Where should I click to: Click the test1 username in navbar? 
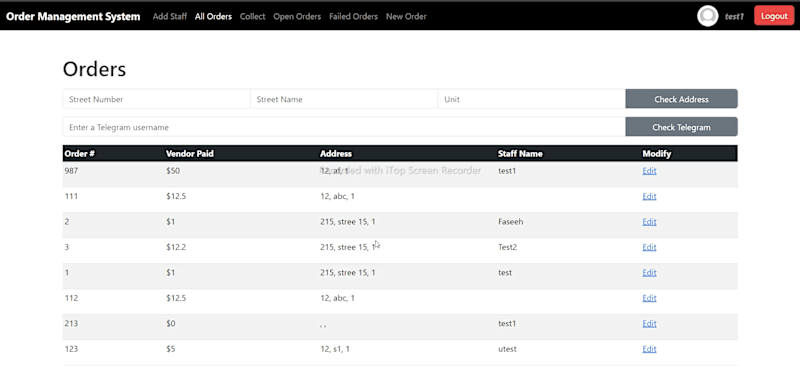point(734,16)
